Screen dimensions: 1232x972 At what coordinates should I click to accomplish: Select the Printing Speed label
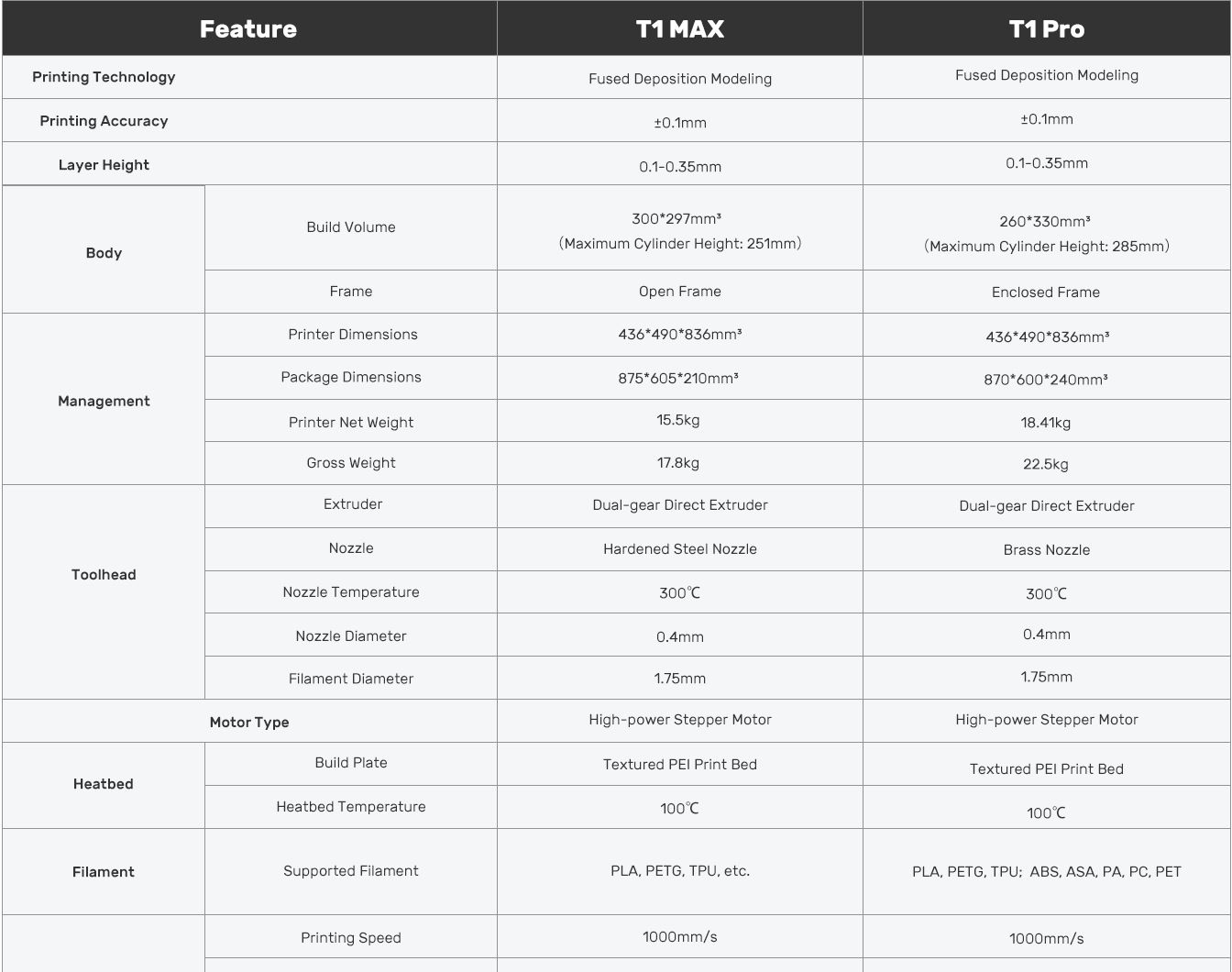(x=351, y=938)
